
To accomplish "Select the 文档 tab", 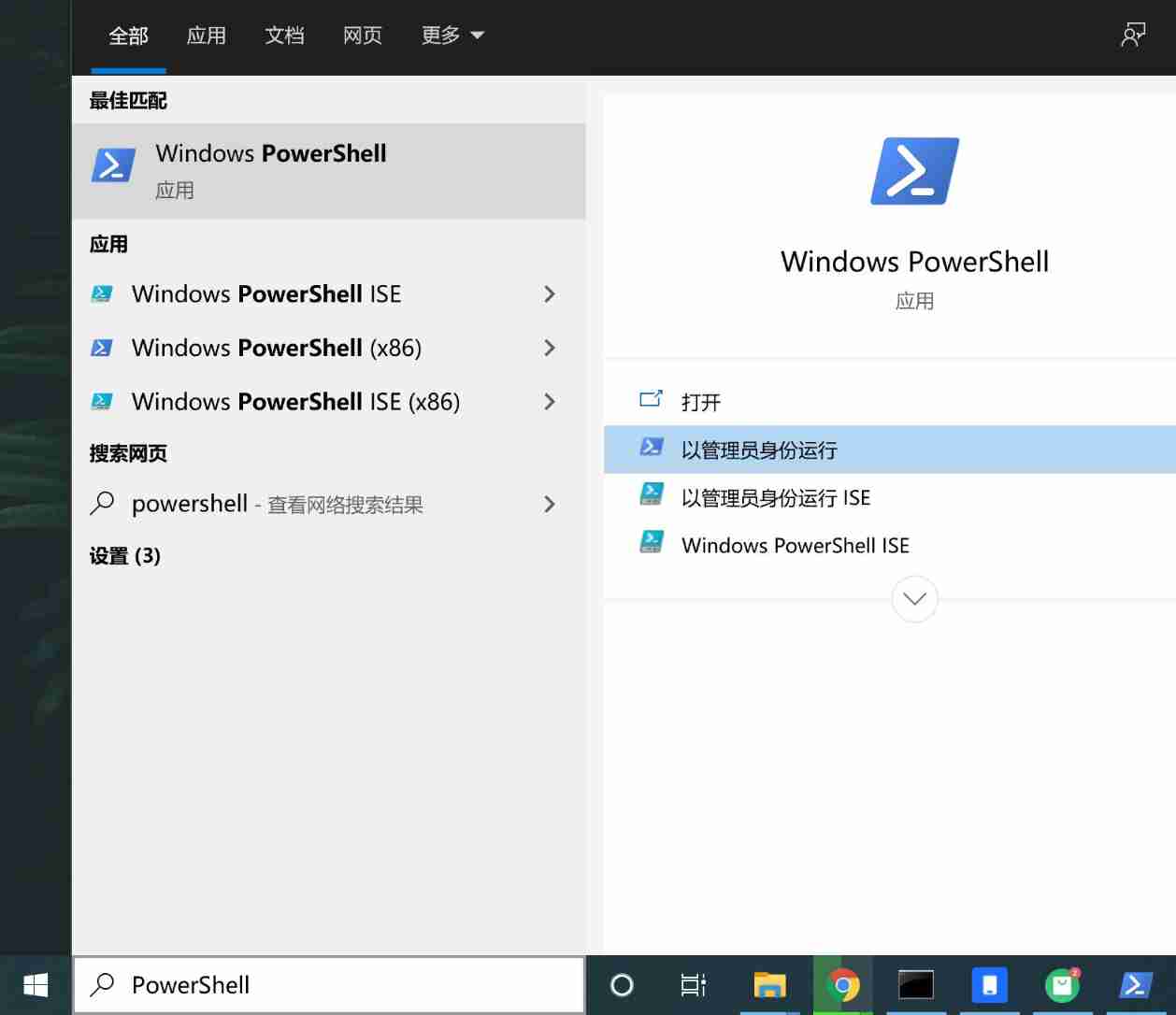I will point(284,36).
